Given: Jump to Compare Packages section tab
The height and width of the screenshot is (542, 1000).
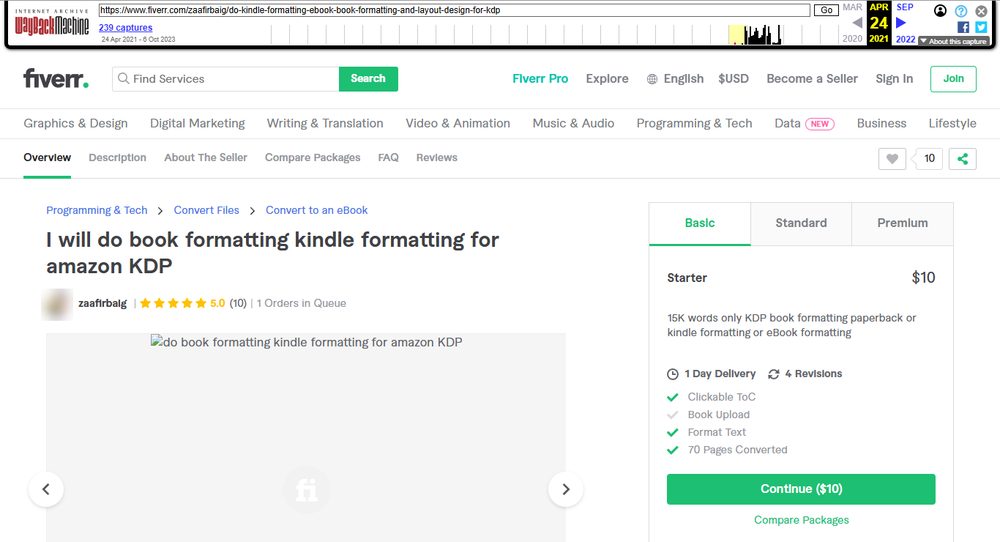Looking at the screenshot, I should pos(312,157).
